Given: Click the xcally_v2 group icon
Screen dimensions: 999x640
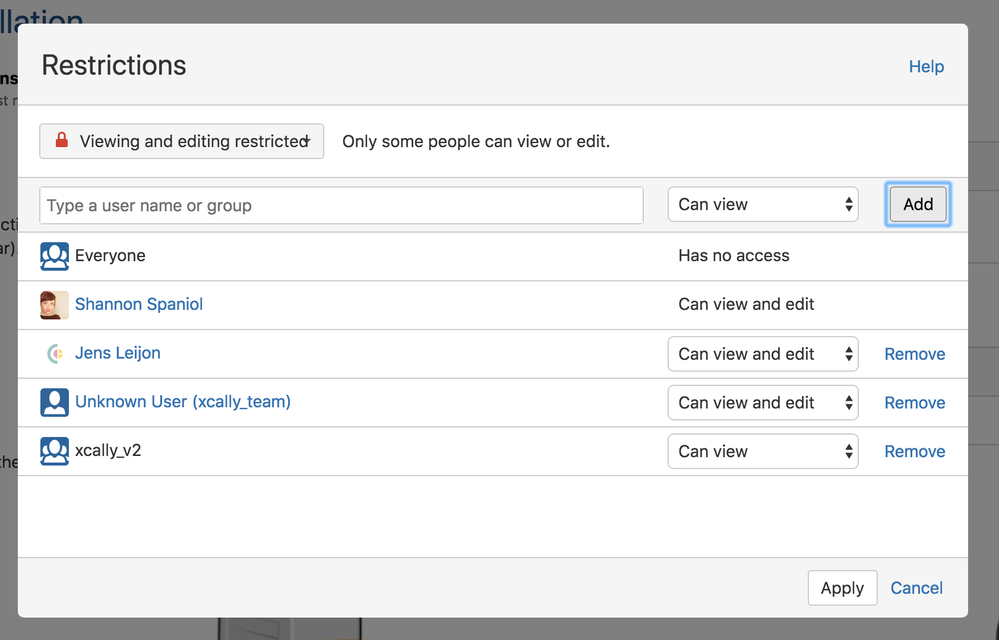Looking at the screenshot, I should click(54, 451).
